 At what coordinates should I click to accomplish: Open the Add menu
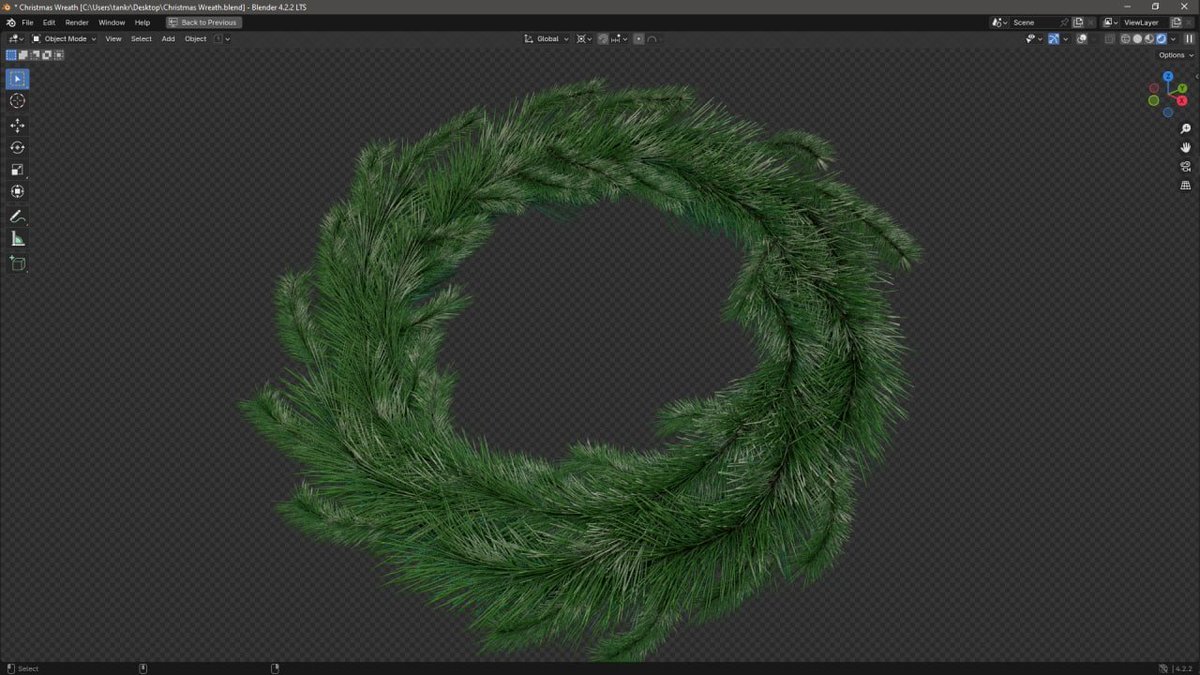point(167,38)
